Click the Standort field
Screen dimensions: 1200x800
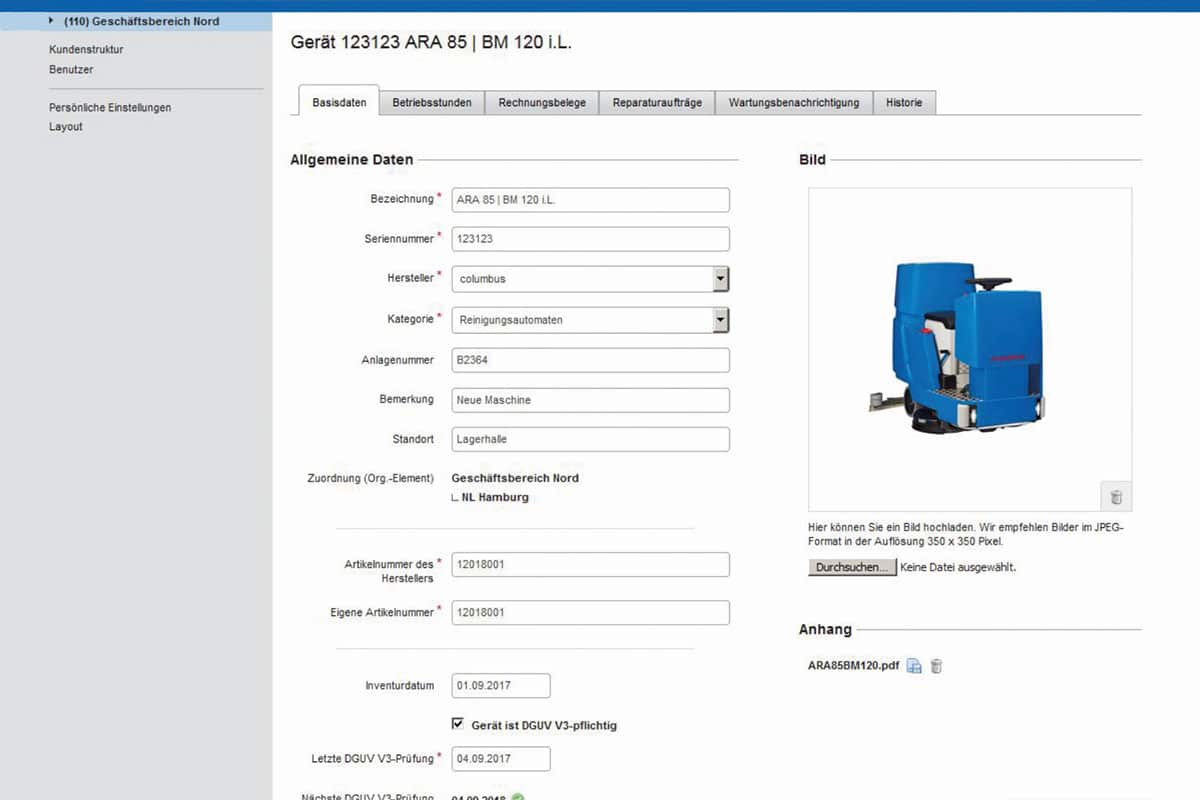click(x=590, y=439)
